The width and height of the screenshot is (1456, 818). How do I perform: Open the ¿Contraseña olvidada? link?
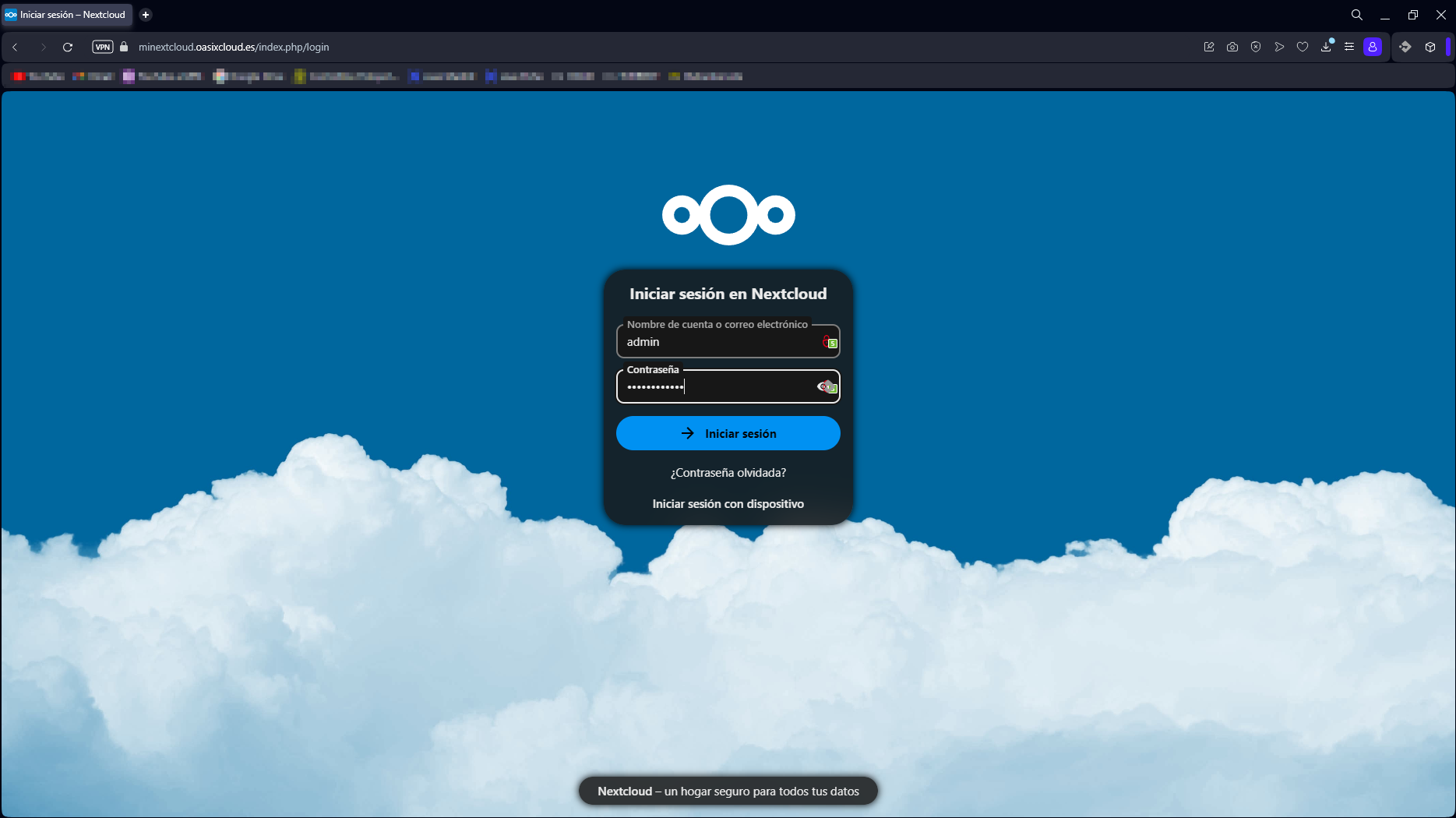point(728,473)
